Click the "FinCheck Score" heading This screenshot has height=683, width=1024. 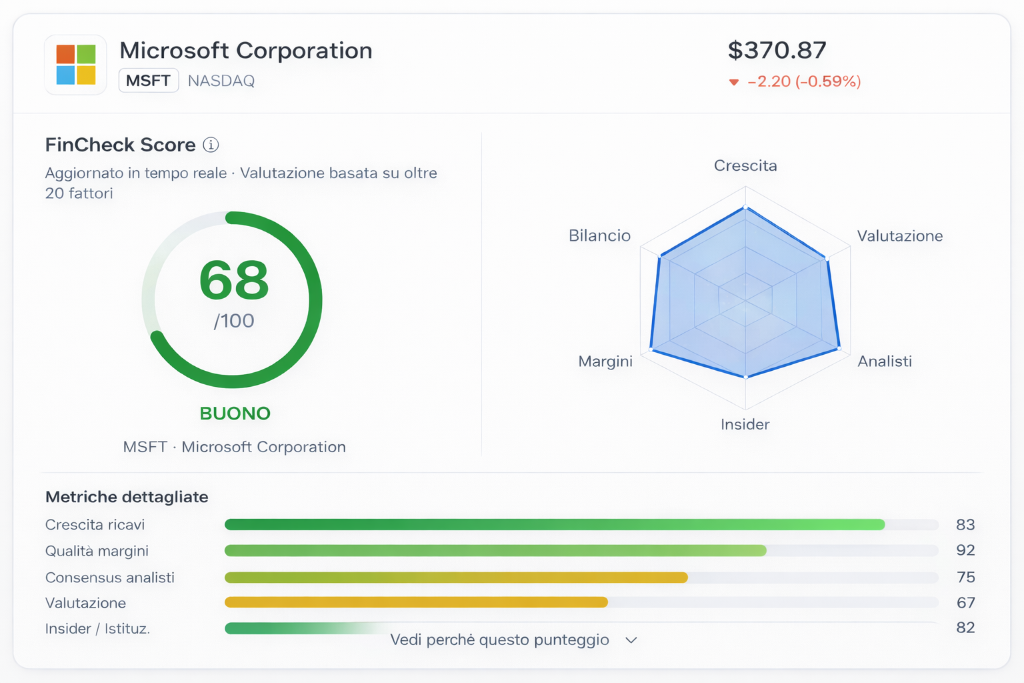(120, 144)
